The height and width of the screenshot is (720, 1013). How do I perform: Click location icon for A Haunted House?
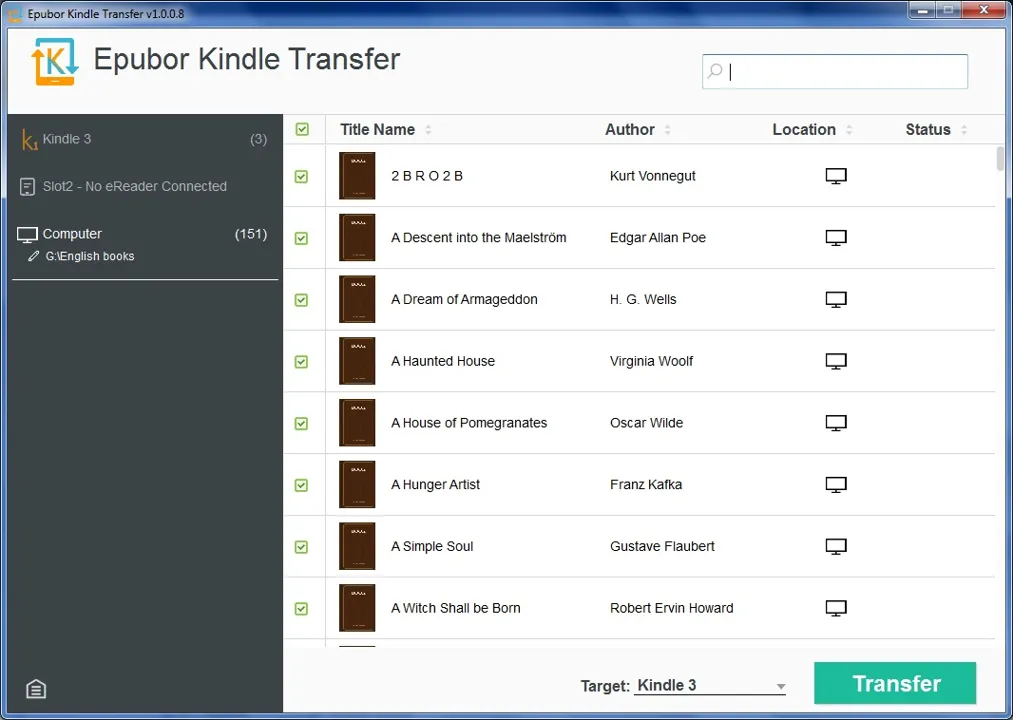point(836,361)
